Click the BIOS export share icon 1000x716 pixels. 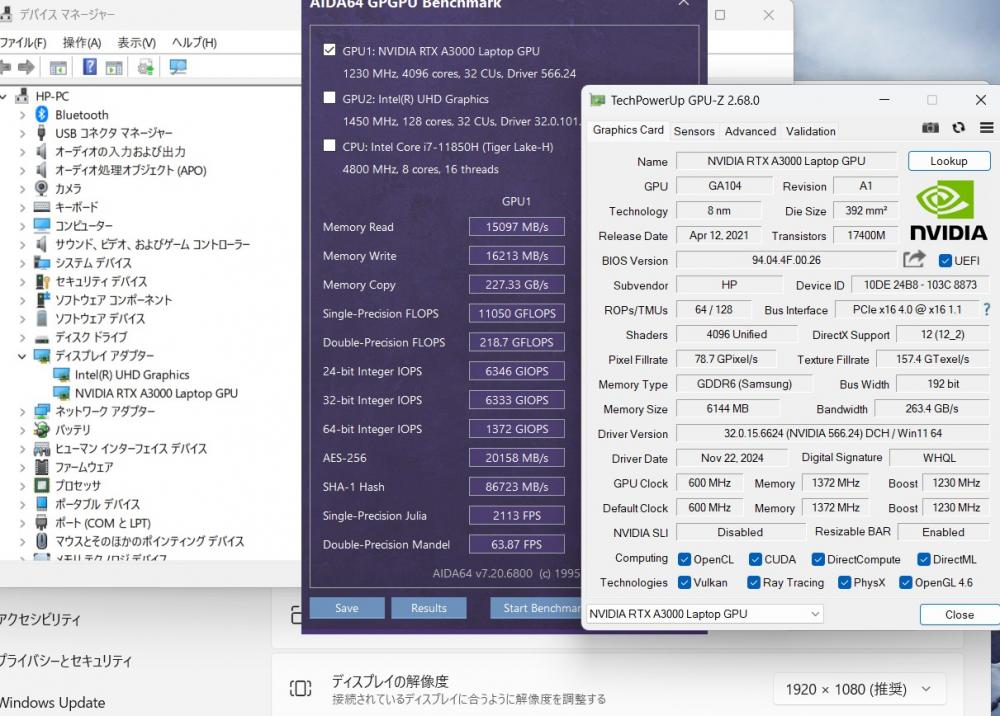coord(913,260)
